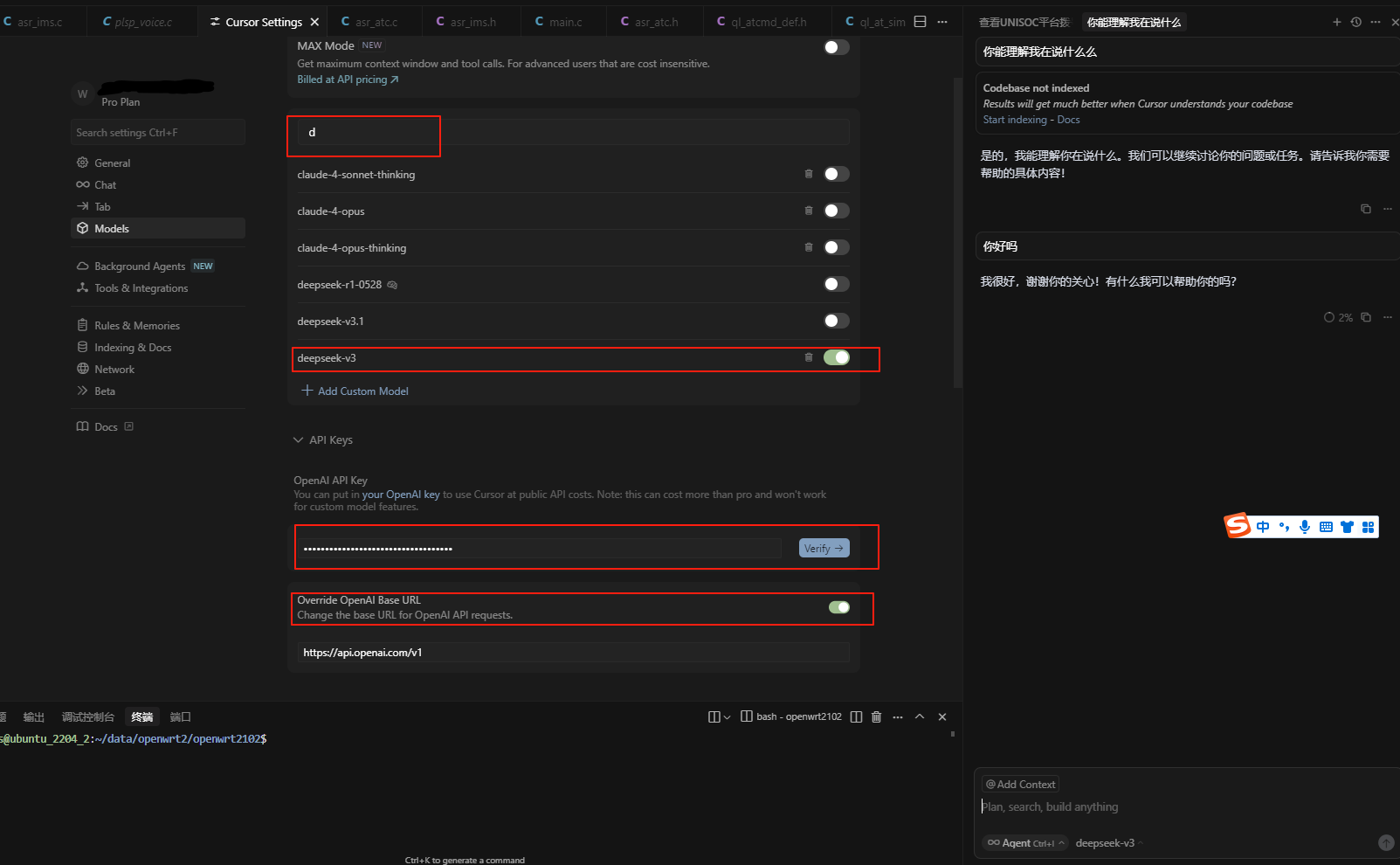Image resolution: width=1400 pixels, height=865 pixels.
Task: Open chat history via clock icon
Action: (x=1355, y=22)
